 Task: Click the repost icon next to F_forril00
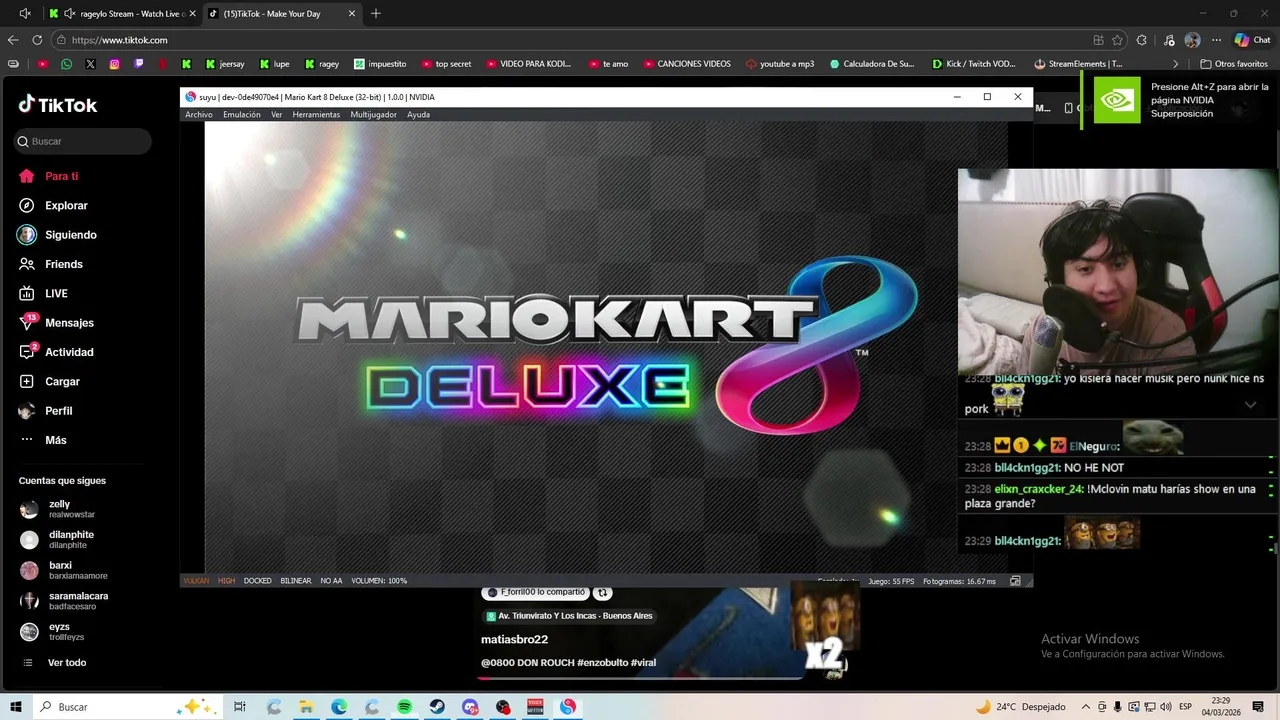coord(602,593)
